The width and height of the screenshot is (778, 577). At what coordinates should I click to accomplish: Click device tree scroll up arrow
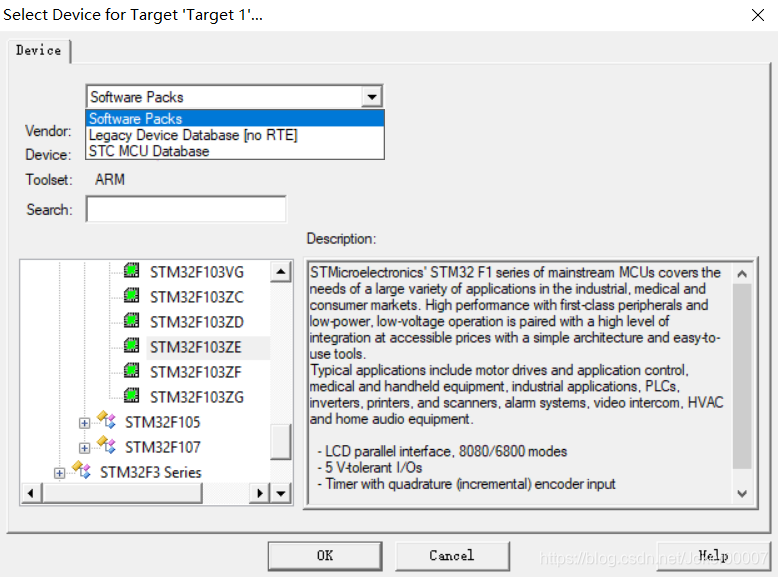(x=281, y=271)
